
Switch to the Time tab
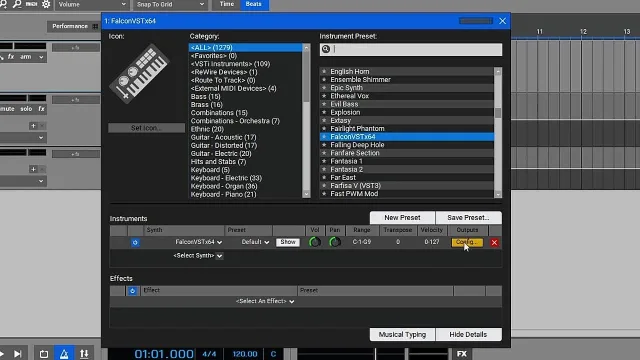point(227,4)
